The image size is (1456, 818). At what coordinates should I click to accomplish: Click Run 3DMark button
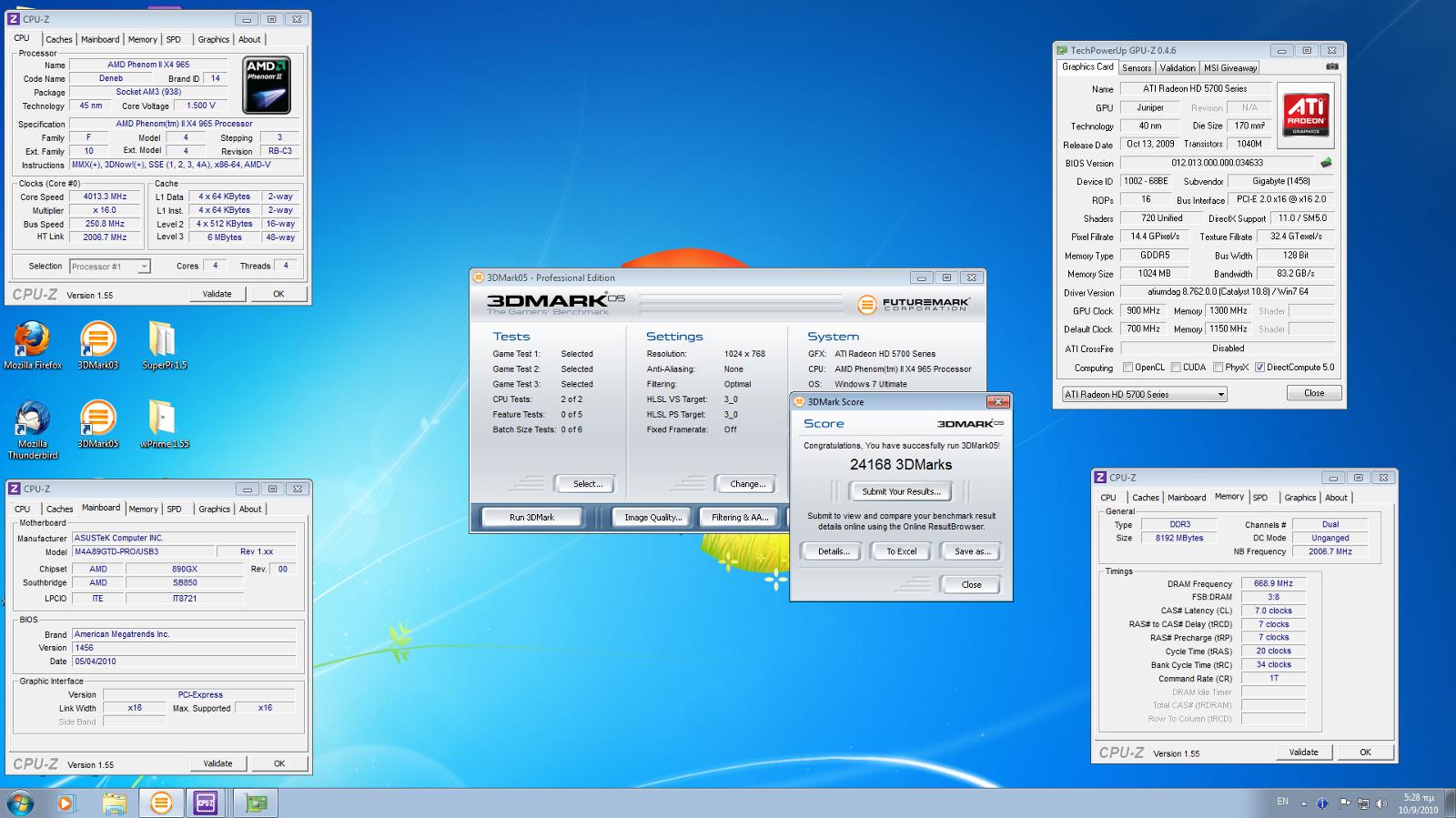click(x=532, y=517)
